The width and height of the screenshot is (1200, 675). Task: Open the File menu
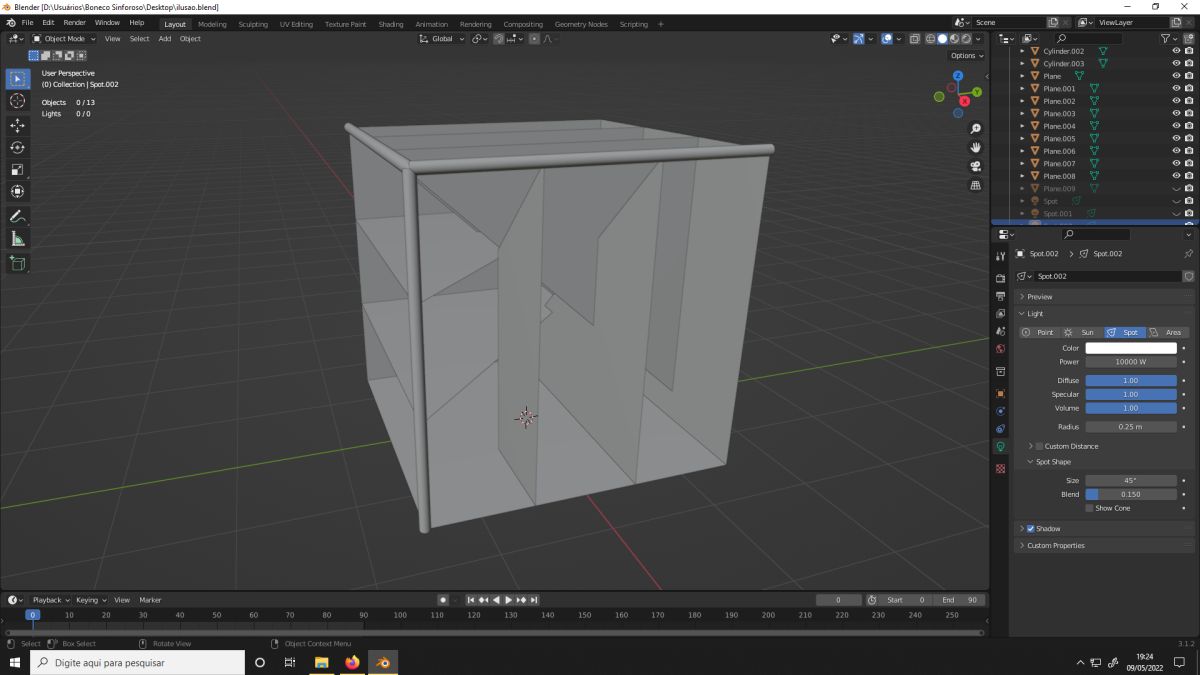coord(27,22)
